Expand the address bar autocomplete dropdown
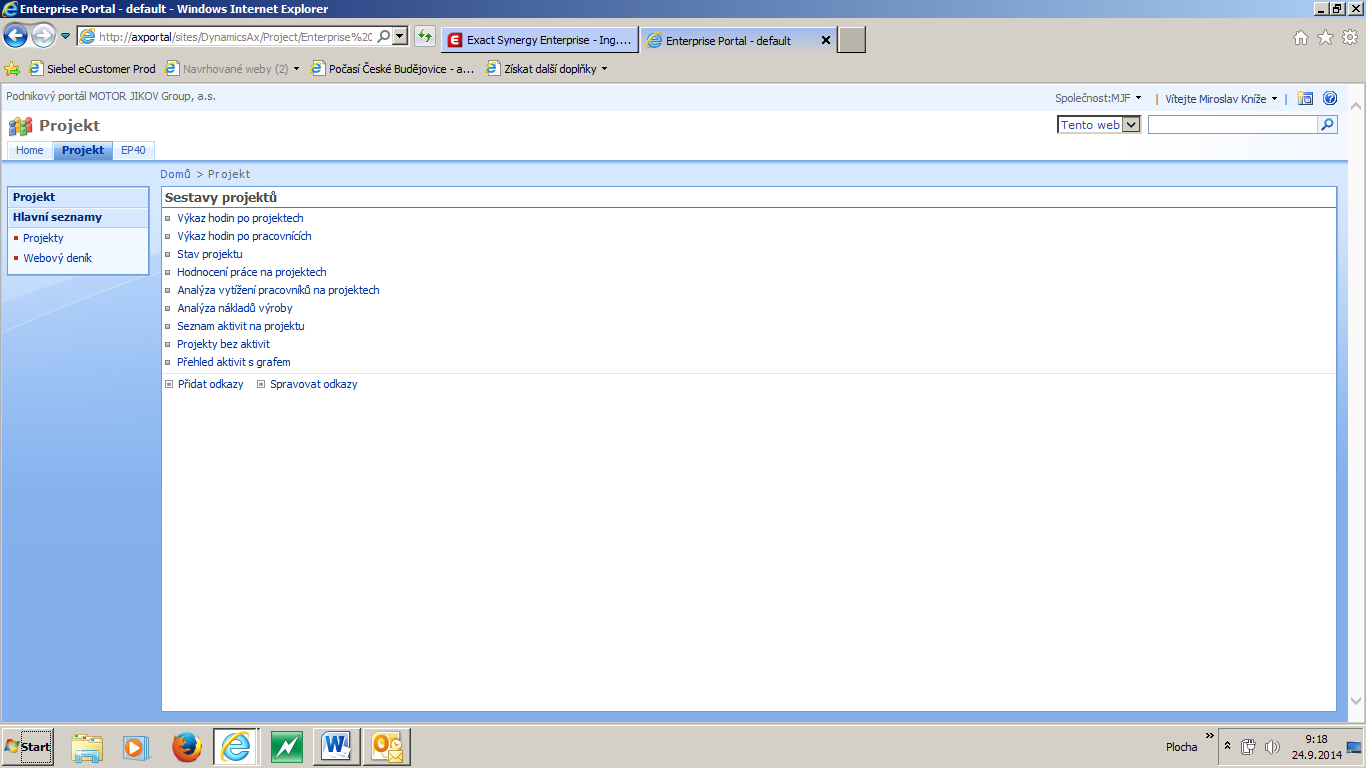This screenshot has width=1366, height=768. tap(400, 37)
